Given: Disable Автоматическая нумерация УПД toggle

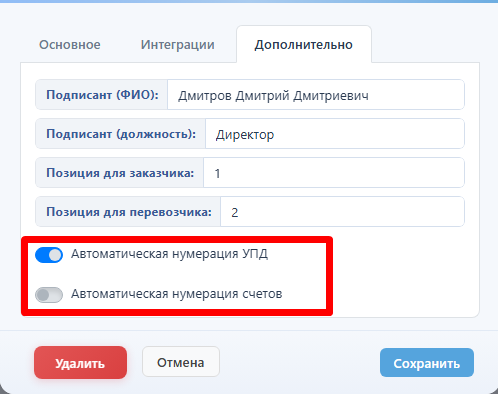Looking at the screenshot, I should (x=49, y=255).
